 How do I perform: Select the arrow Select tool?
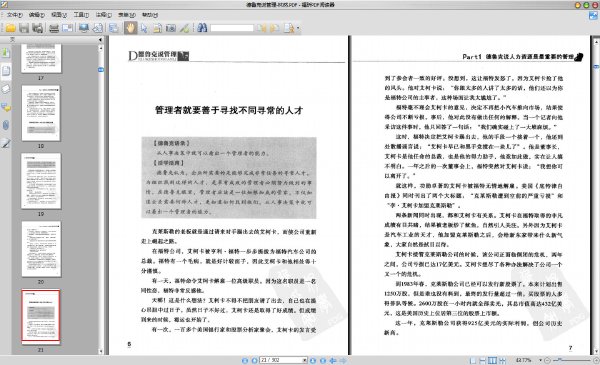(x=144, y=28)
